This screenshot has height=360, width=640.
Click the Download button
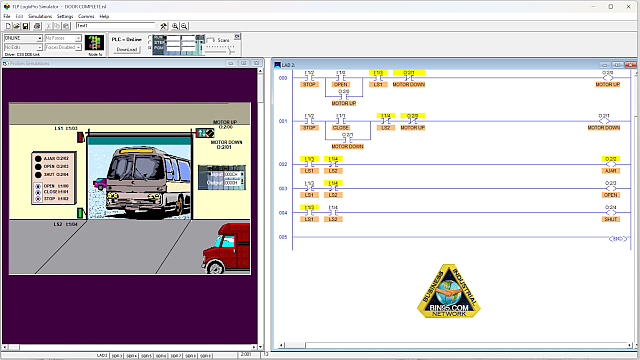(x=127, y=49)
